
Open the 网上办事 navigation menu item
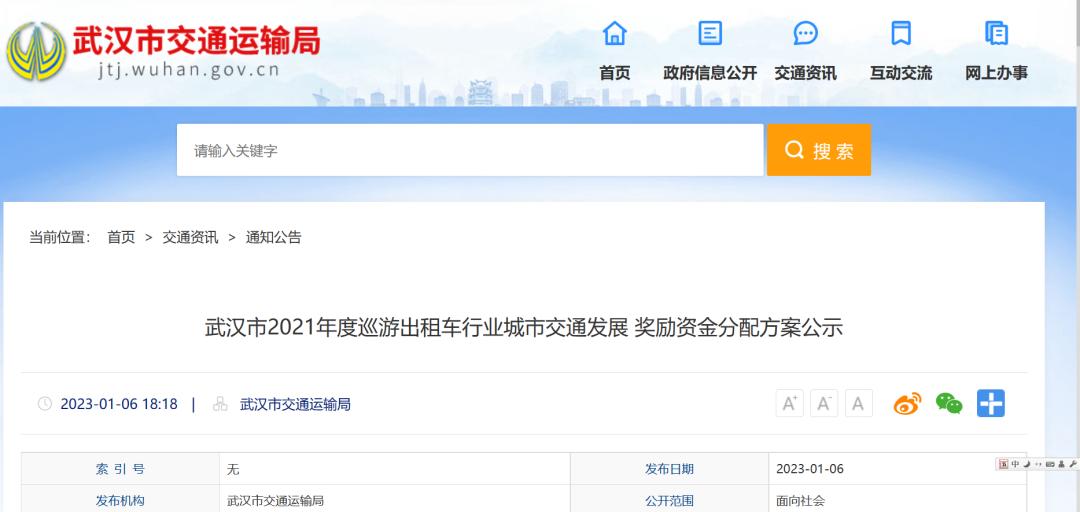coord(996,73)
